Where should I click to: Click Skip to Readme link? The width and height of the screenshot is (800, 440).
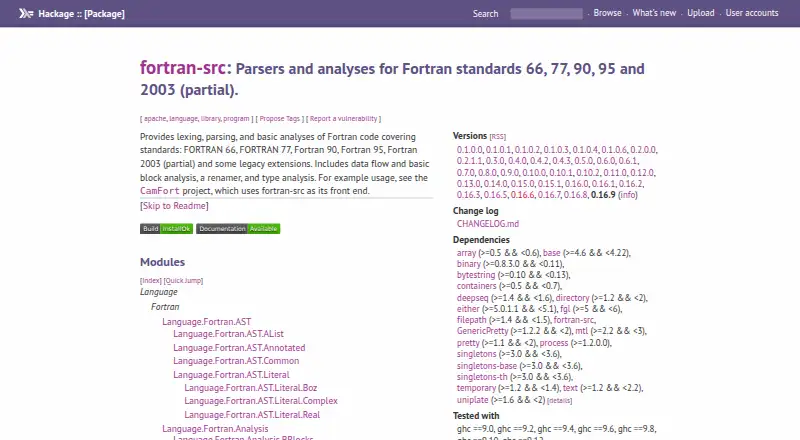(x=174, y=206)
